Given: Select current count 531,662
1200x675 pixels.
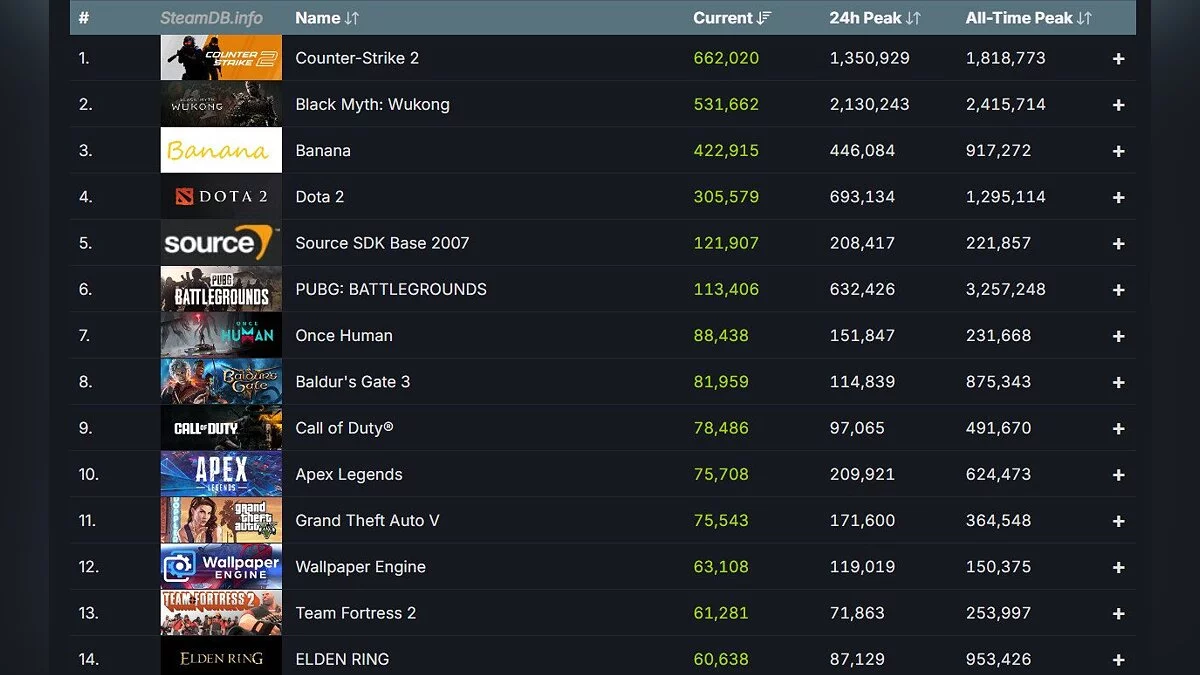Looking at the screenshot, I should (x=726, y=104).
